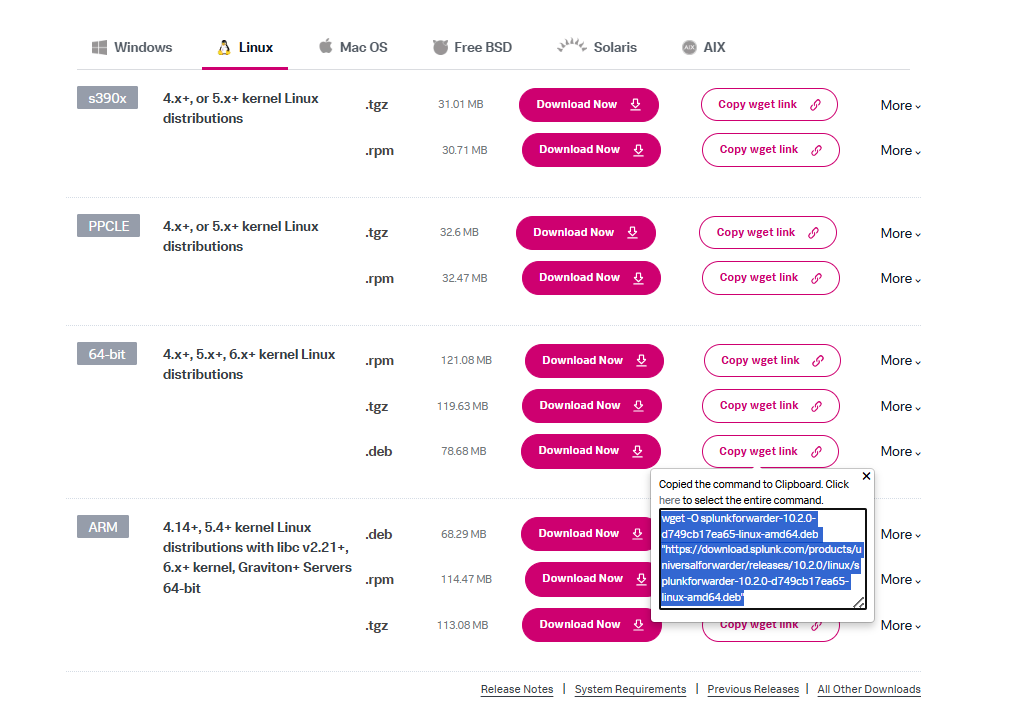Expand More for s390x .tgz row

point(900,105)
